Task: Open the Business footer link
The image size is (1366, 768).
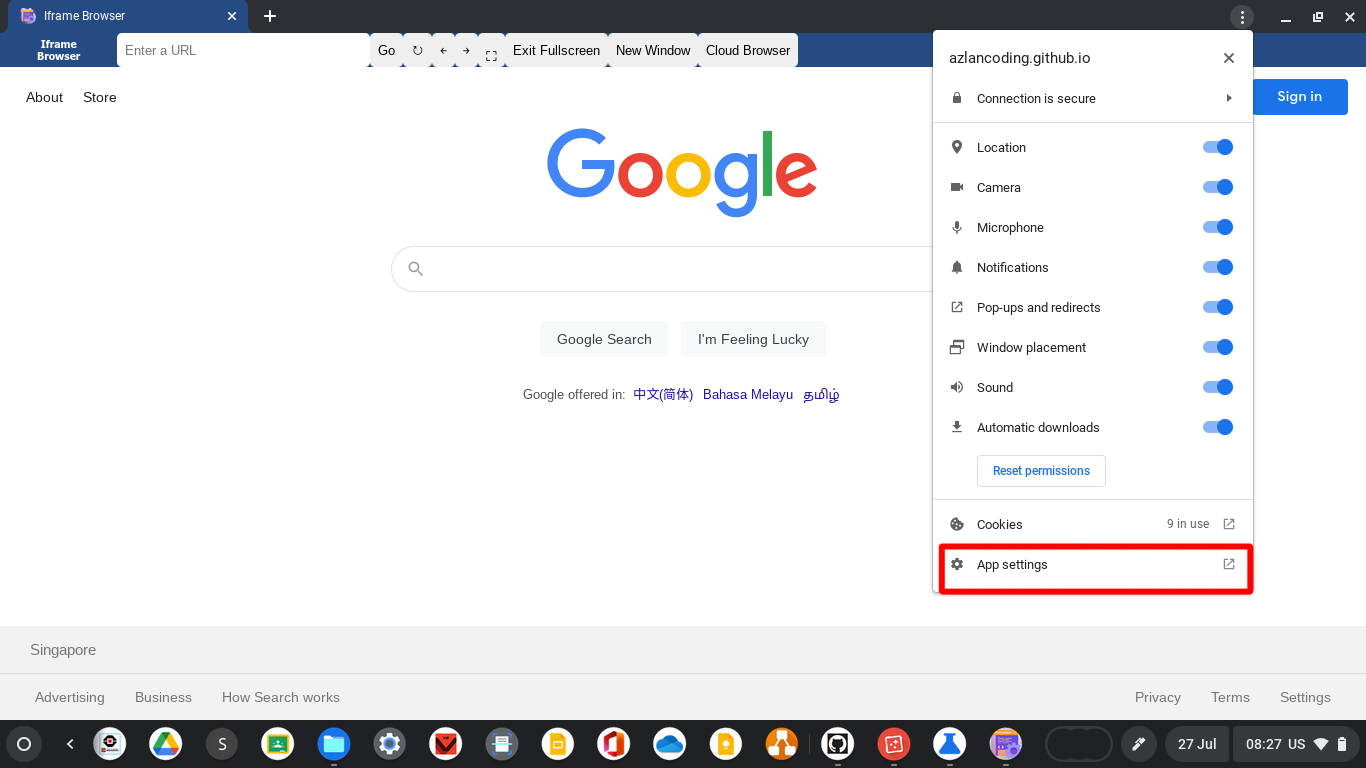Action: (x=163, y=697)
